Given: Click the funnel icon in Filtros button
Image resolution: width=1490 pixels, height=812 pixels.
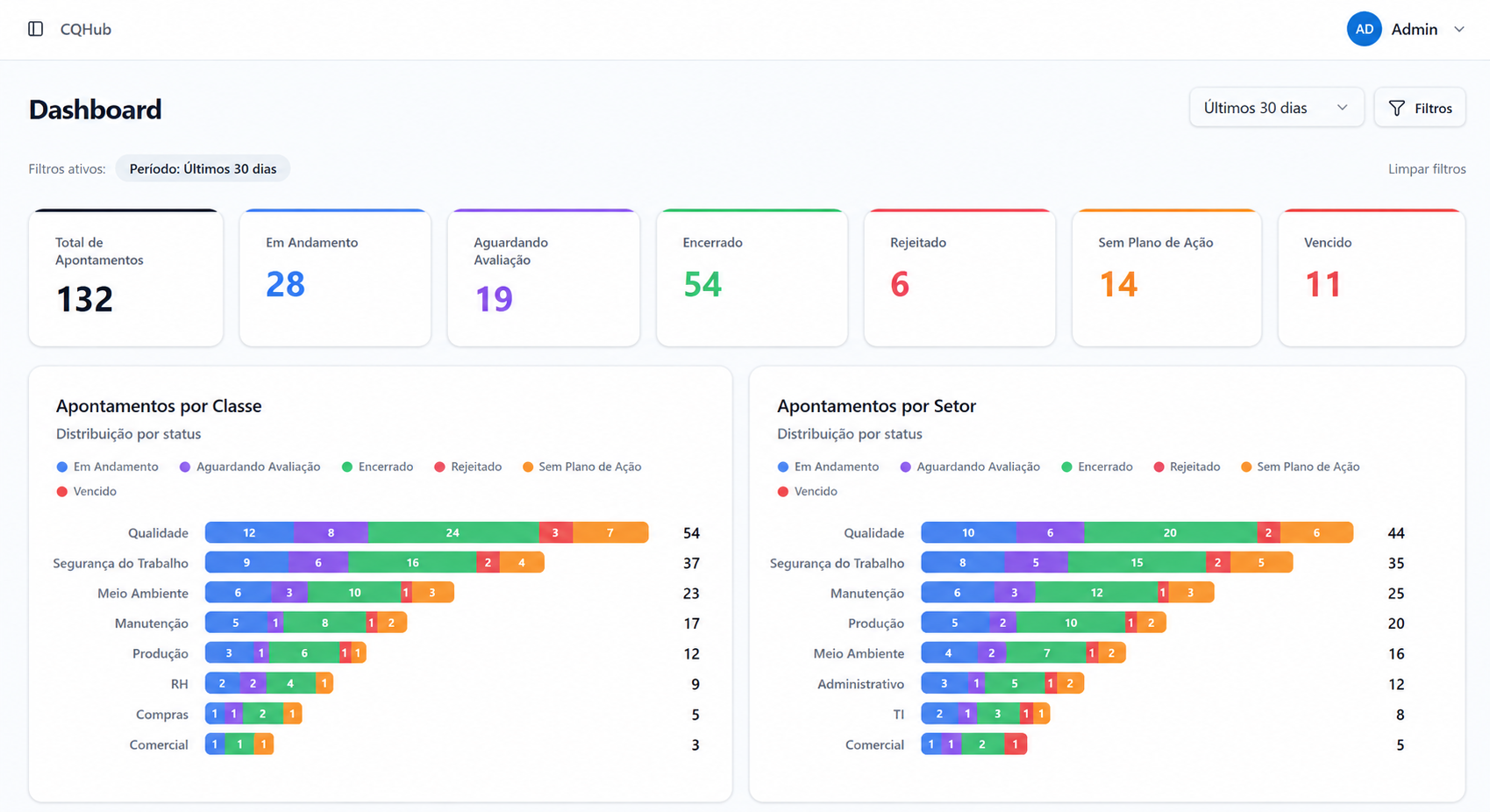Looking at the screenshot, I should click(1397, 108).
